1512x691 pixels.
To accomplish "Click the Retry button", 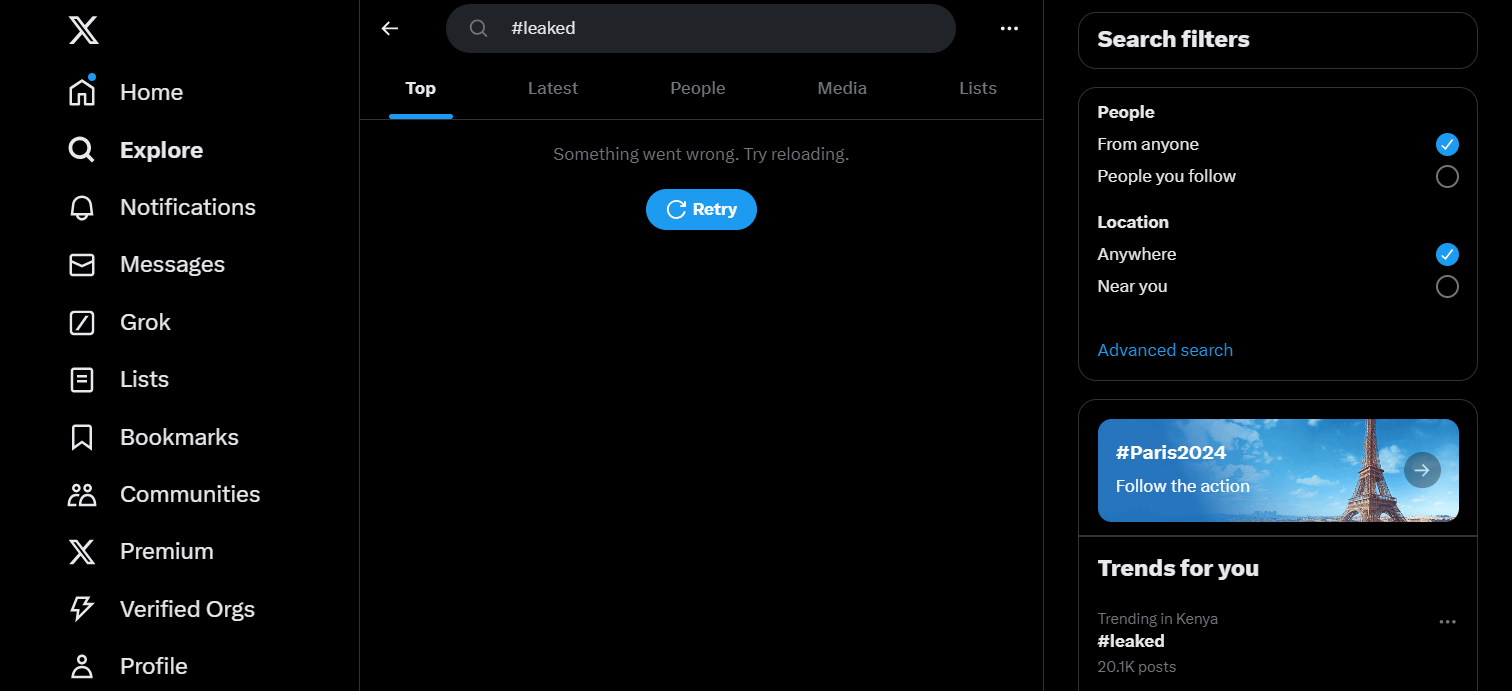I will pyautogui.click(x=701, y=209).
